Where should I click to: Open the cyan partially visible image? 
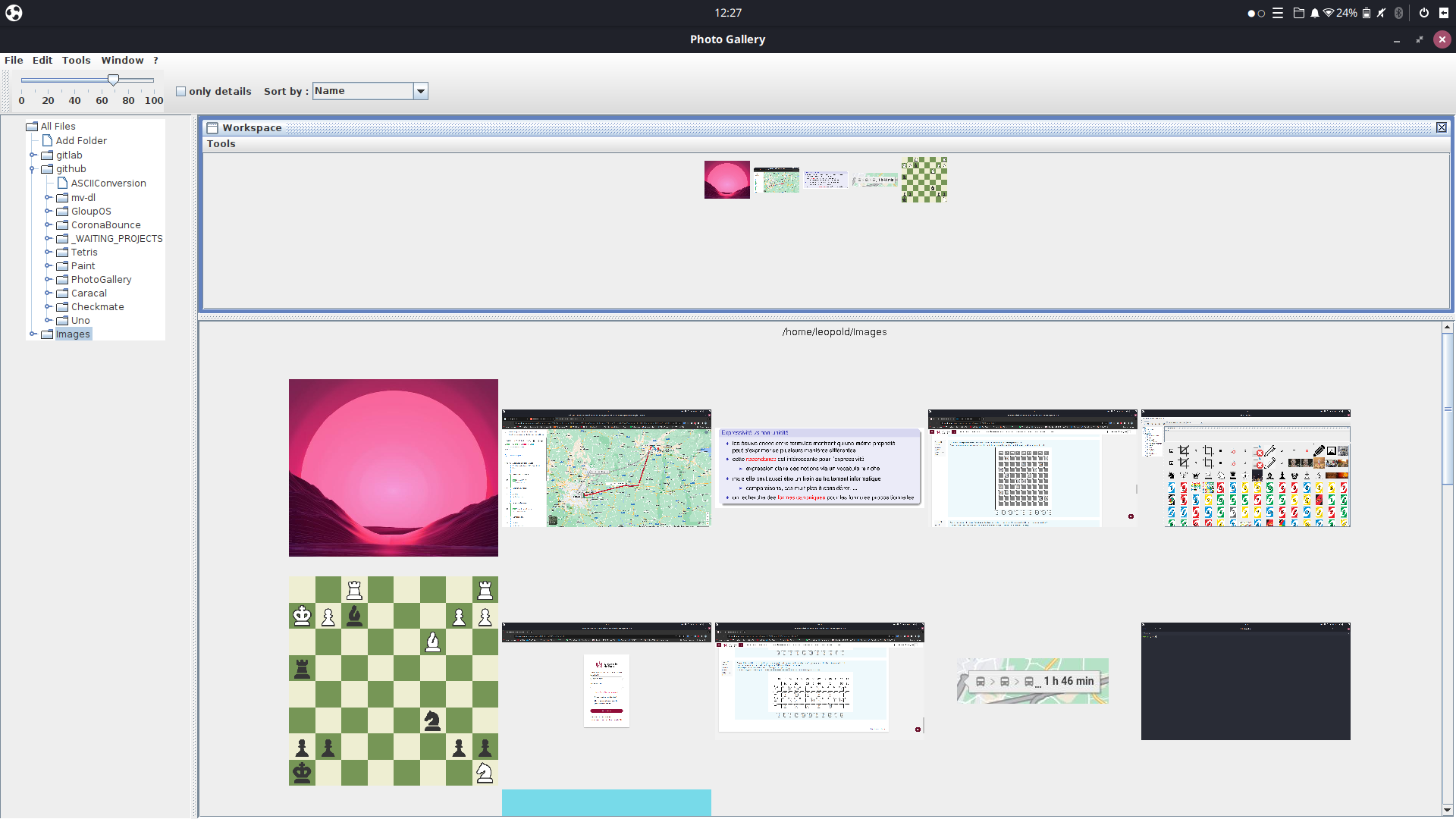[x=607, y=802]
